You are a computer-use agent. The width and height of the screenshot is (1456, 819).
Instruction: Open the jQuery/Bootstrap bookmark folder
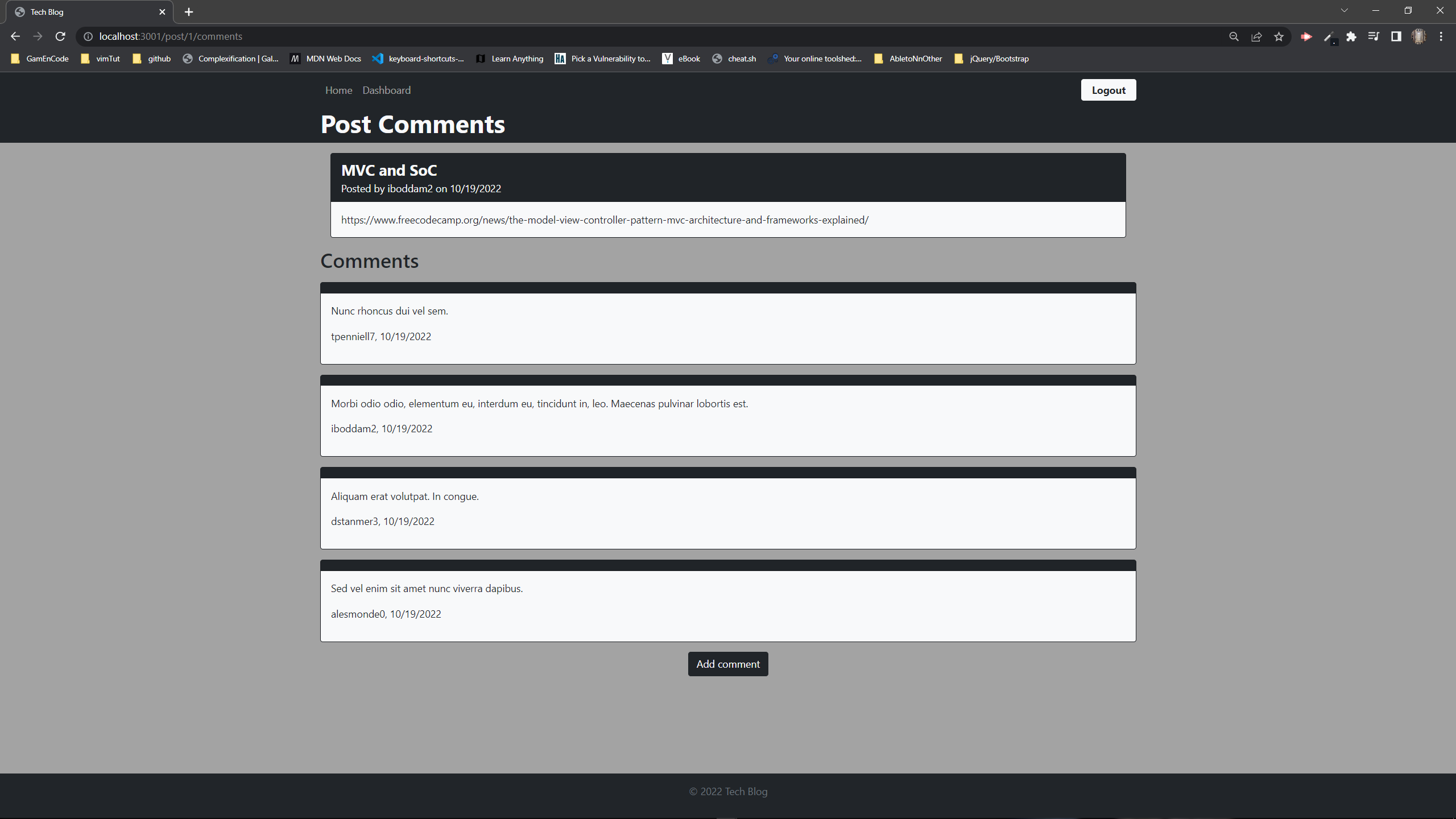tap(991, 59)
